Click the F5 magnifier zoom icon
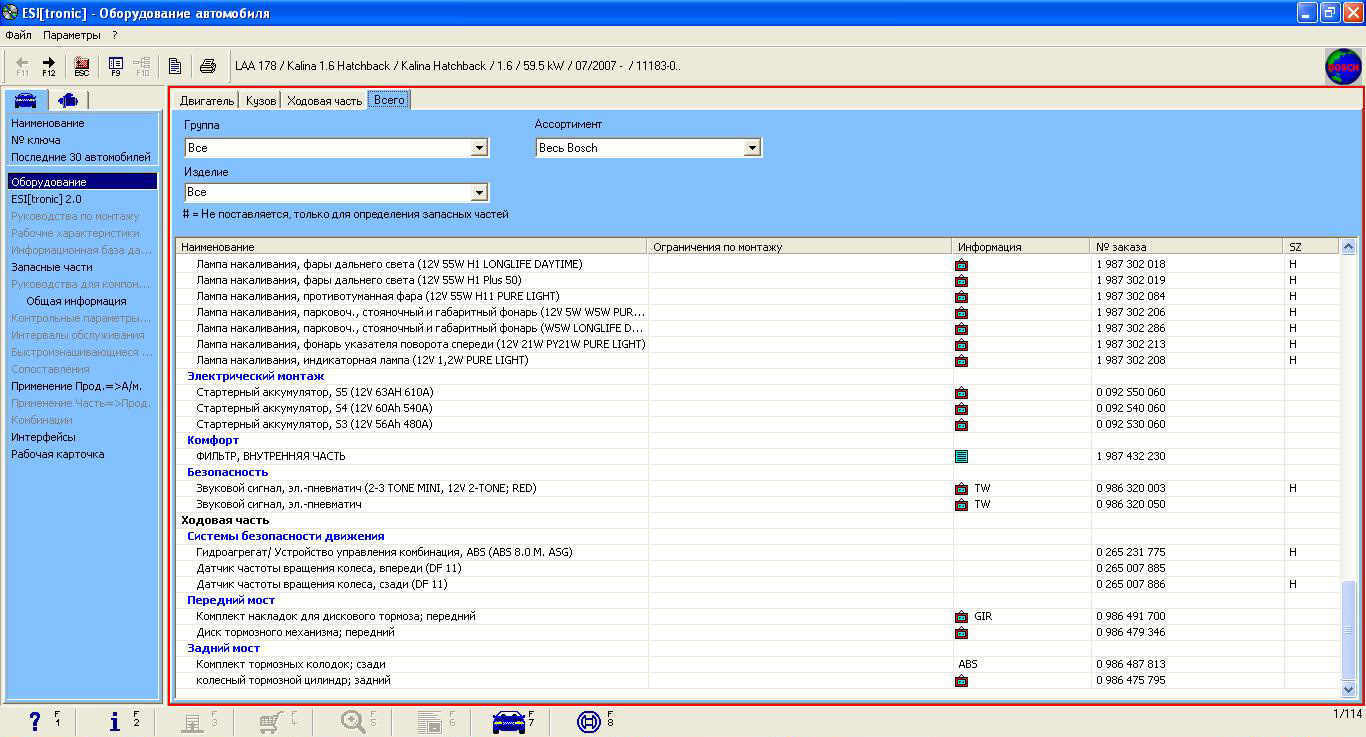The height and width of the screenshot is (737, 1366). (353, 721)
